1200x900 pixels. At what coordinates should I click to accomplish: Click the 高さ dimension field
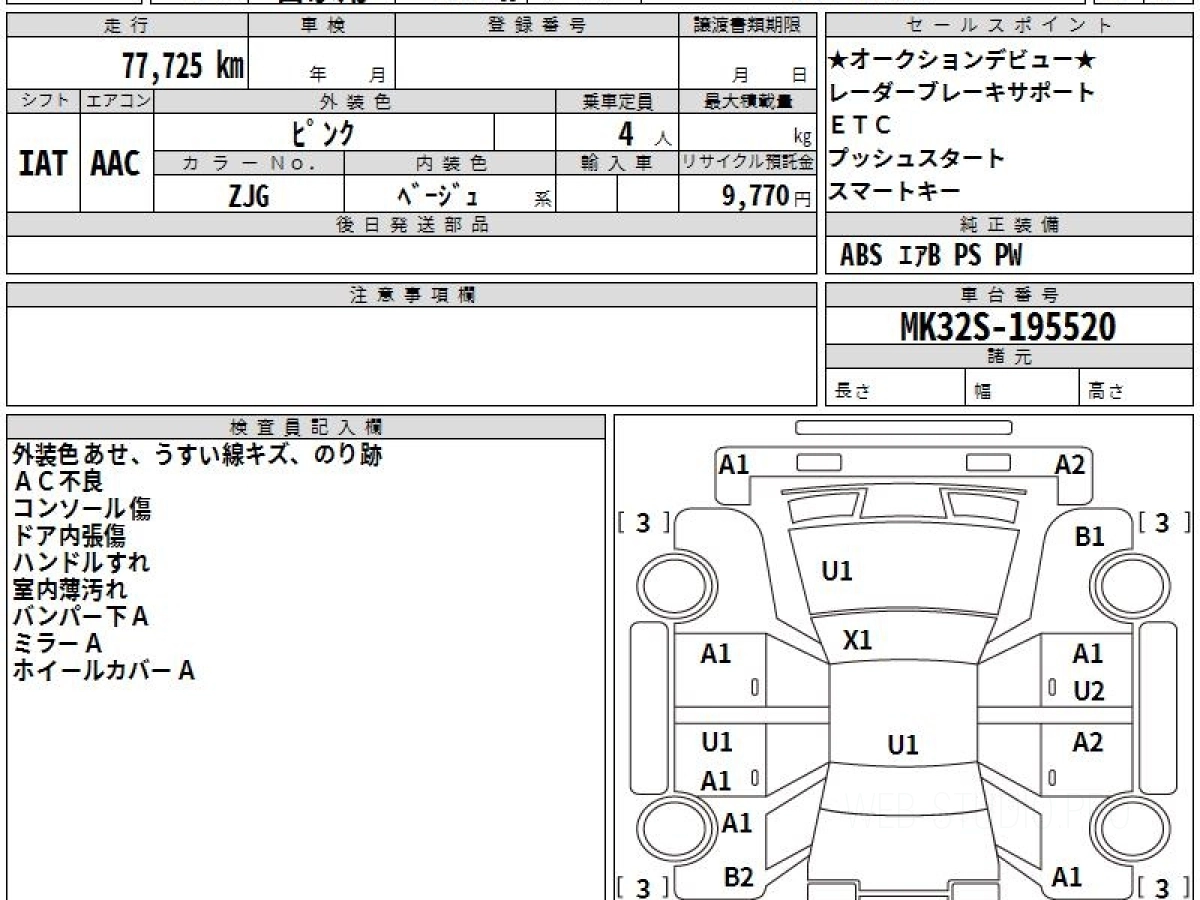[1136, 389]
